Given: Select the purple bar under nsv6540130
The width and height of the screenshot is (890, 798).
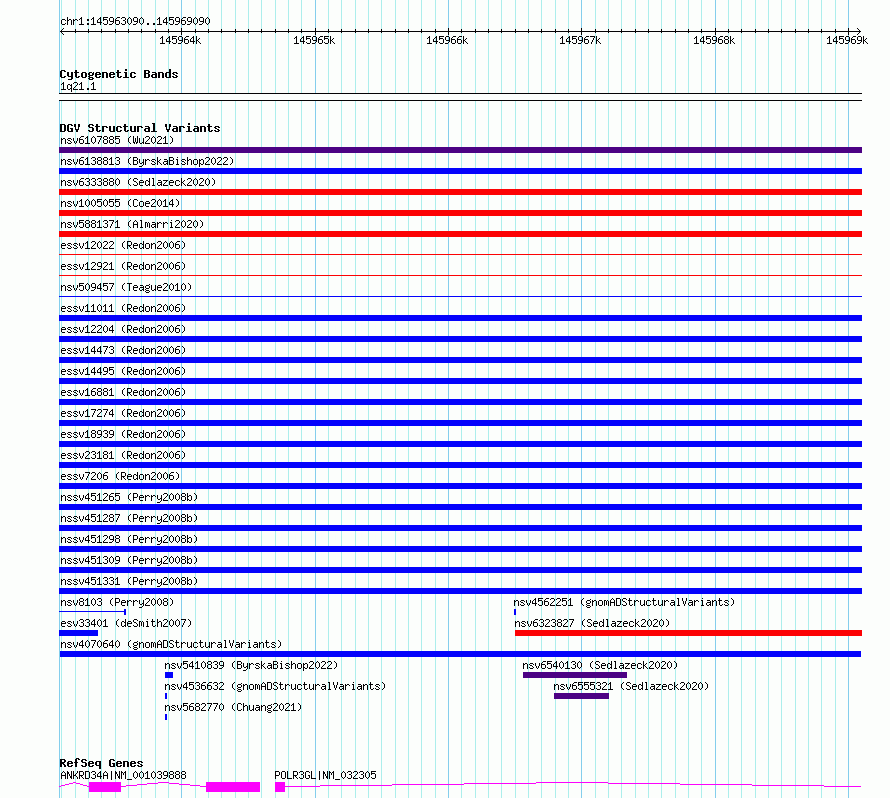Looking at the screenshot, I should 575,675.
